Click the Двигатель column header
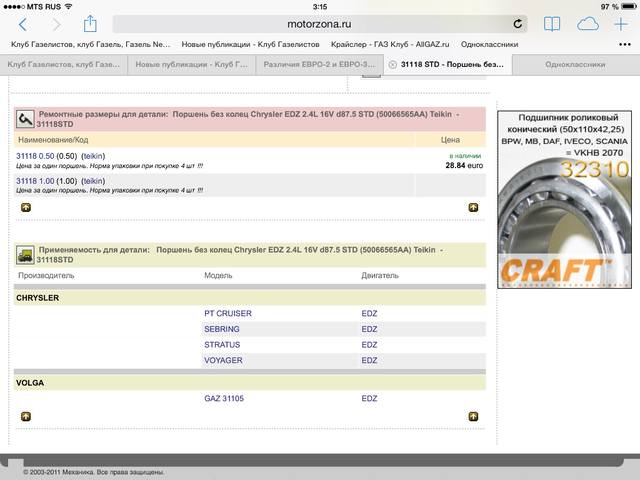 click(x=380, y=276)
